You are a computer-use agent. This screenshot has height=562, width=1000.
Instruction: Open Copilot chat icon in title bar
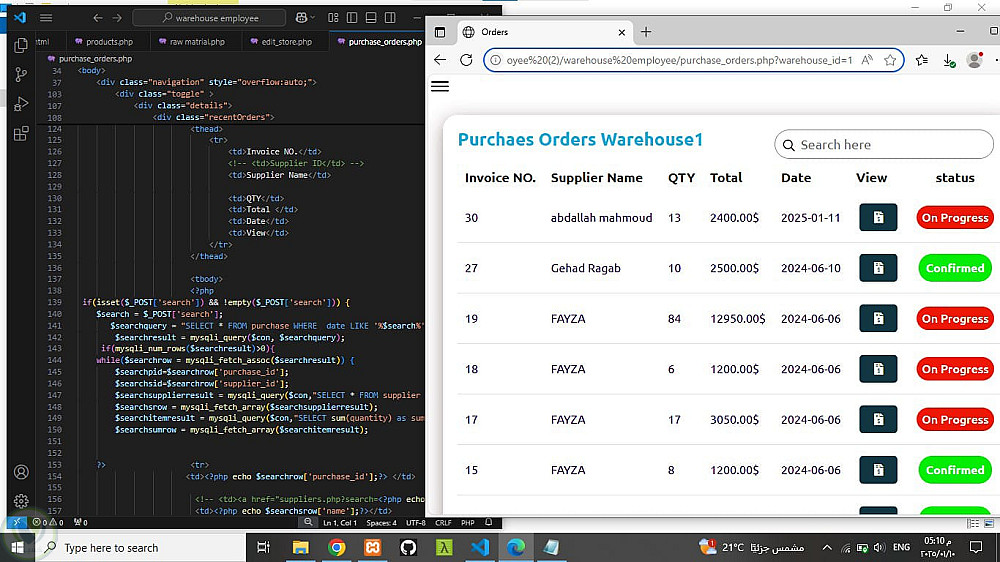302,18
